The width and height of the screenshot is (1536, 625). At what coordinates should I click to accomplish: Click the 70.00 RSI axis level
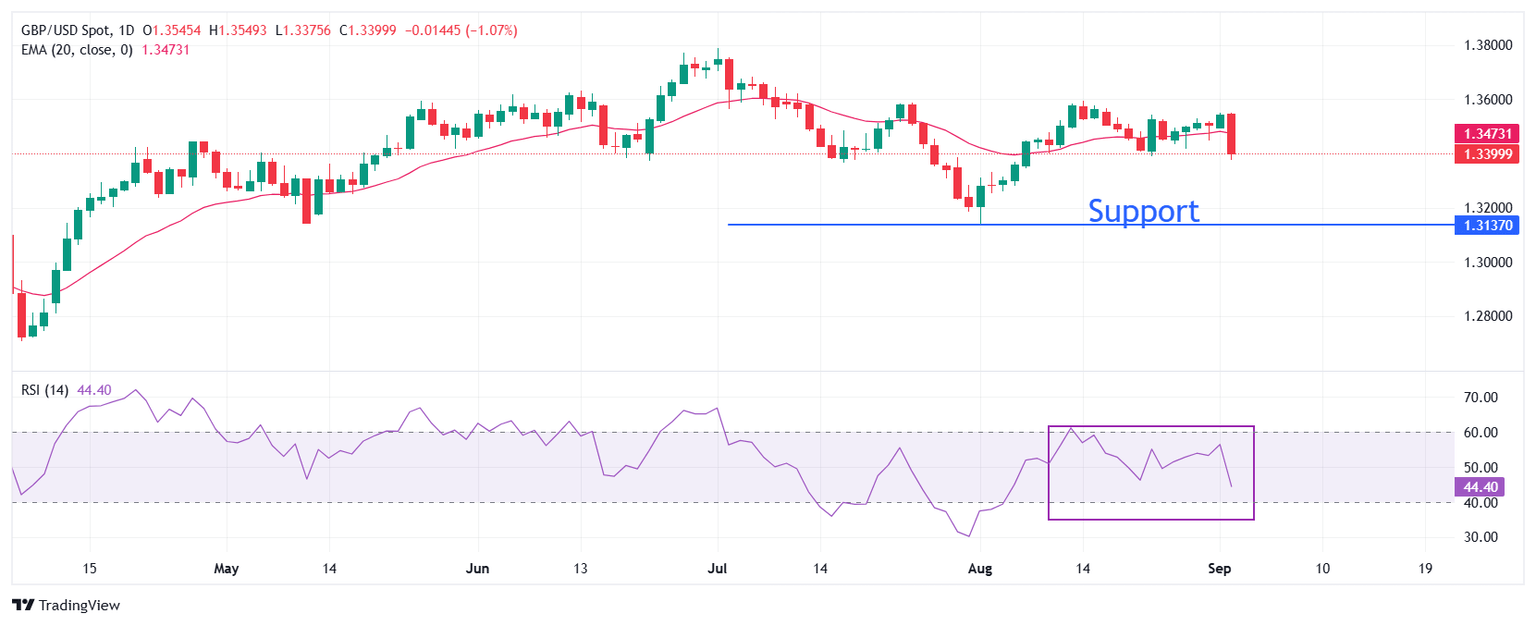coord(1480,398)
